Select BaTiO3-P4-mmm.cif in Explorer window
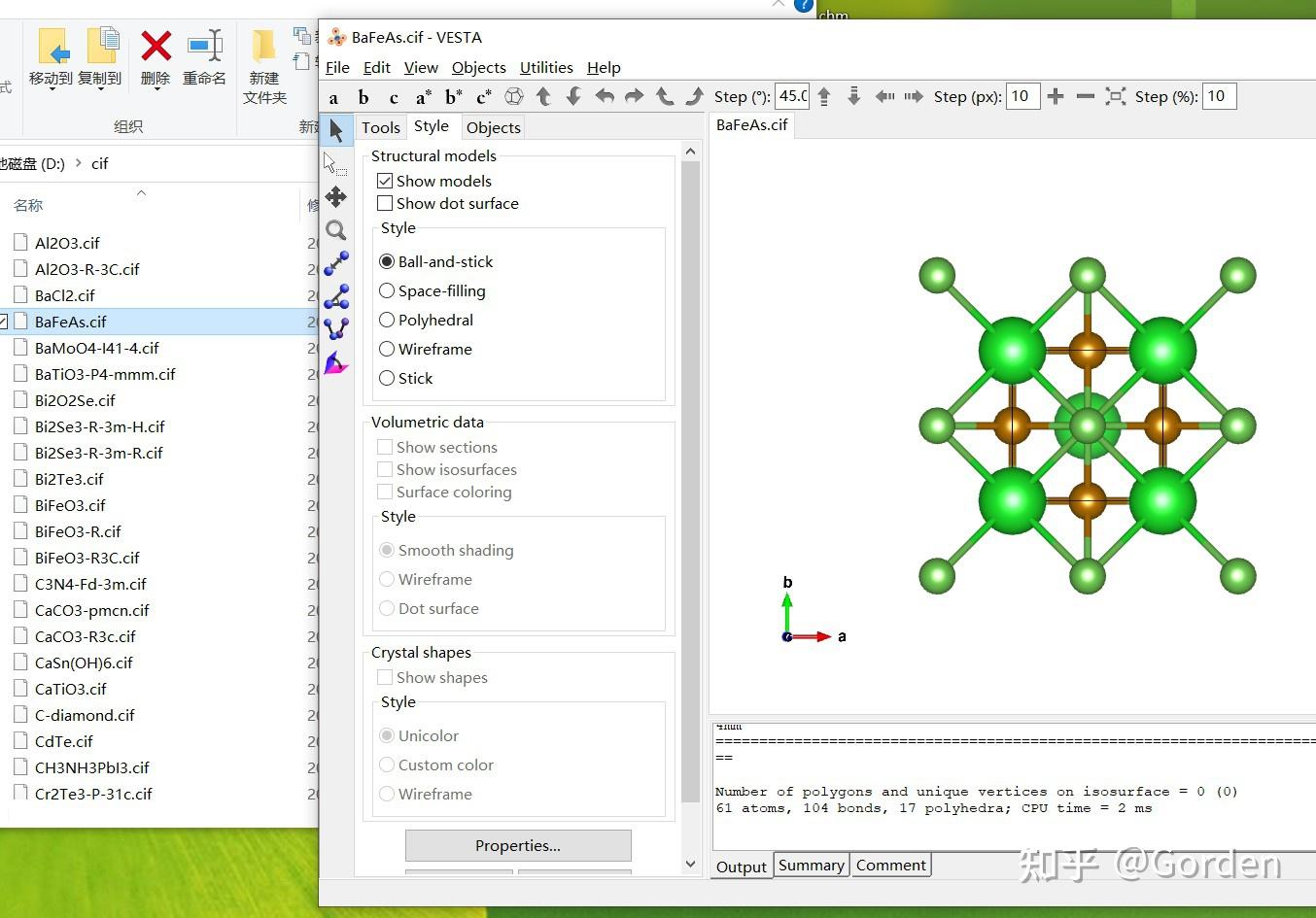 click(x=105, y=374)
